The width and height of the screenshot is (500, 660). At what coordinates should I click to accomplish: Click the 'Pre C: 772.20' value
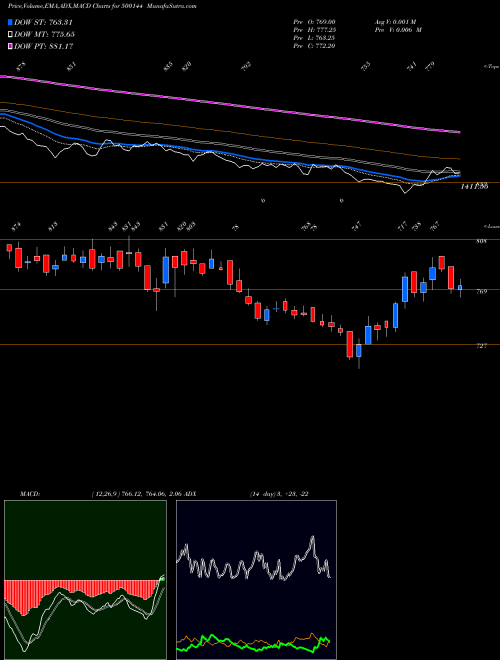[314, 46]
